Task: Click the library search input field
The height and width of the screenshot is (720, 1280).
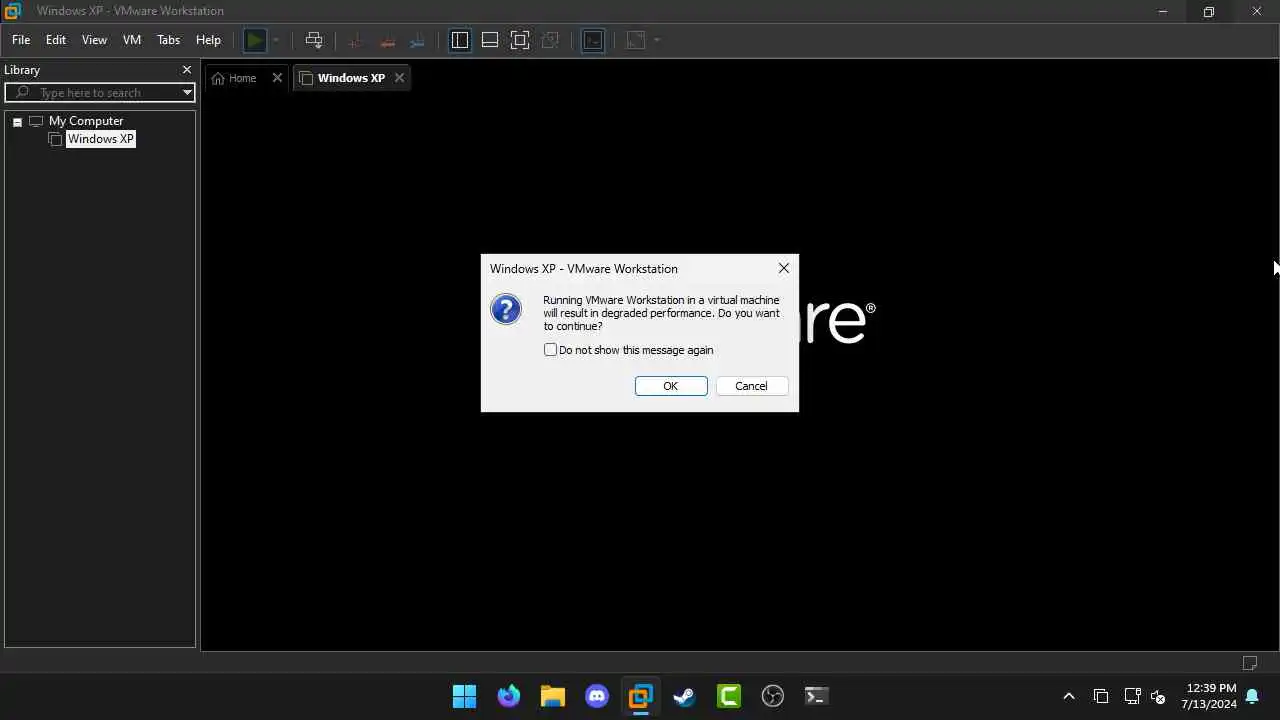Action: pyautogui.click(x=100, y=92)
